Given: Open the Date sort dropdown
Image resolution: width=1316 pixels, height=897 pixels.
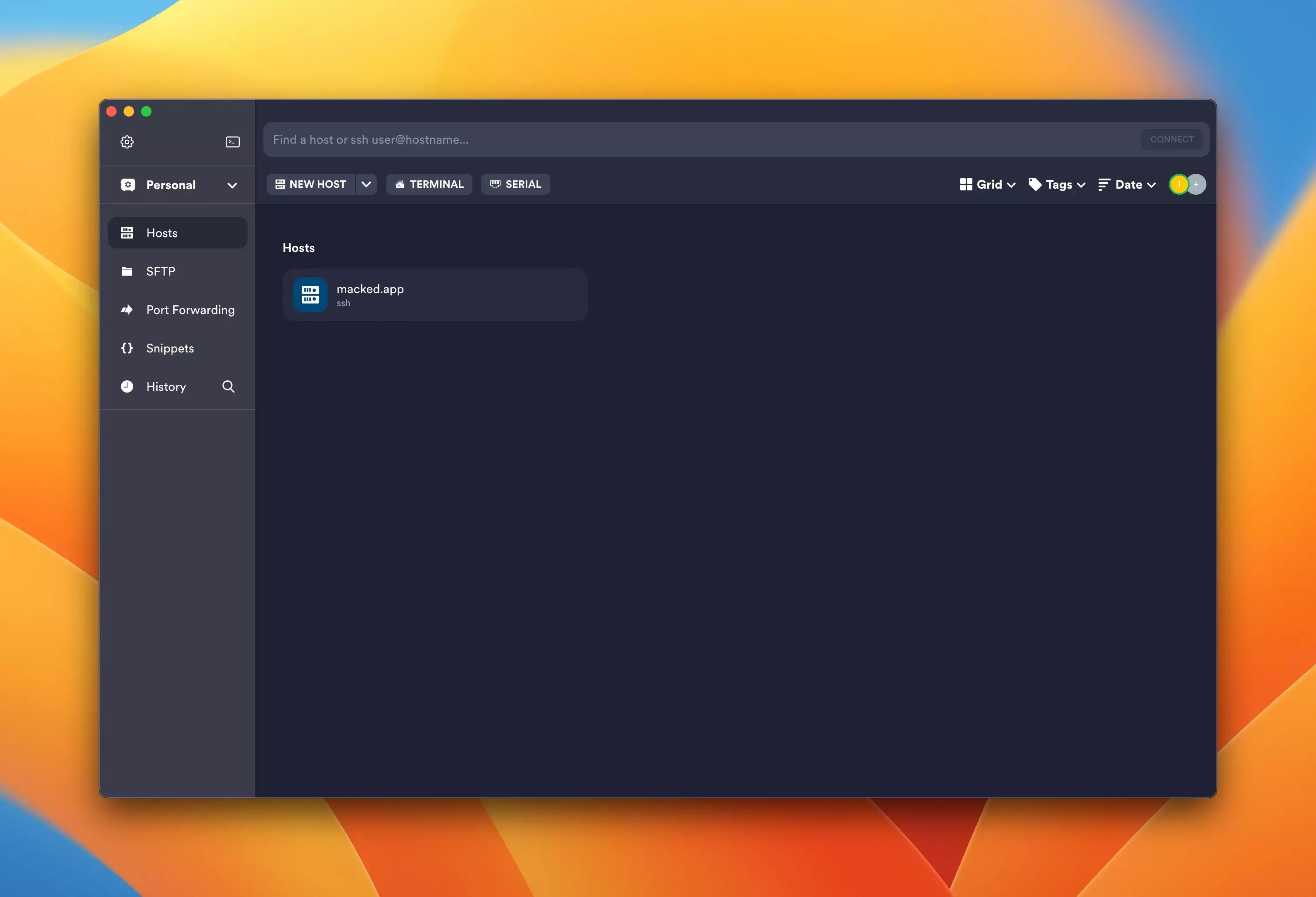Looking at the screenshot, I should [1127, 185].
